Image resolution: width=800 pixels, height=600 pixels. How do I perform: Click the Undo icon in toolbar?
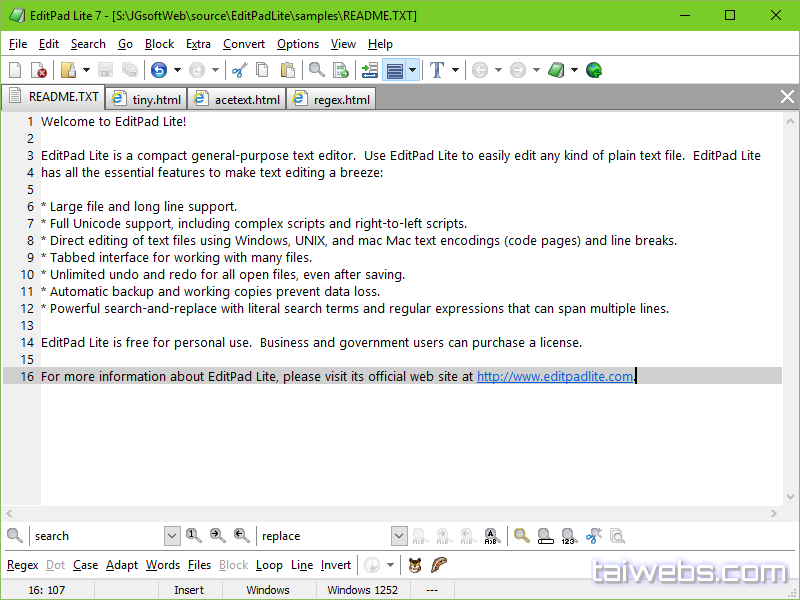pyautogui.click(x=159, y=70)
